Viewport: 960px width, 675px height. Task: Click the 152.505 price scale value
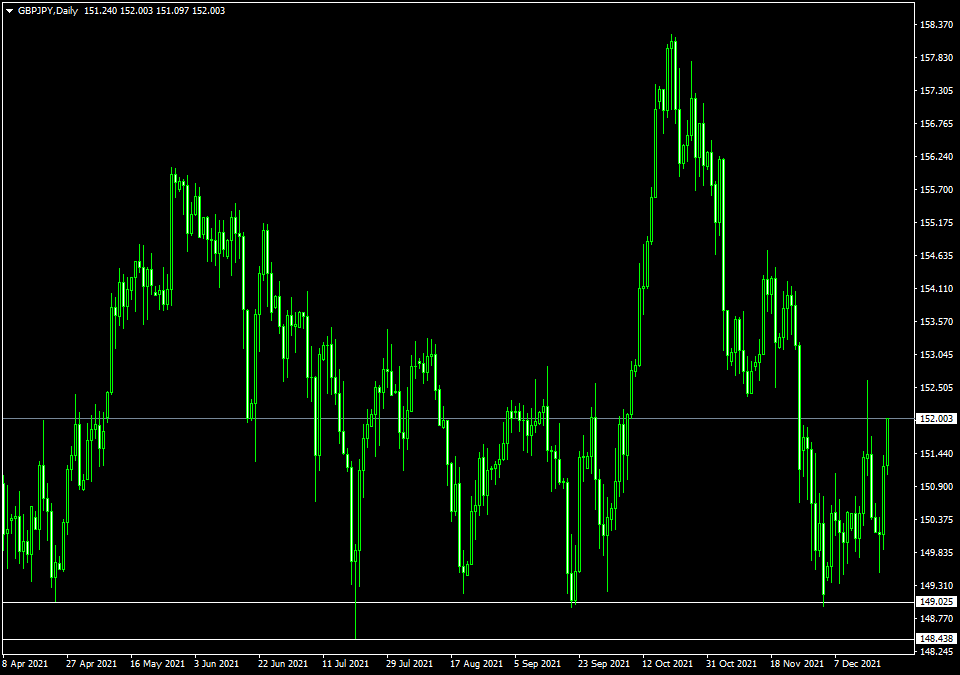point(937,388)
